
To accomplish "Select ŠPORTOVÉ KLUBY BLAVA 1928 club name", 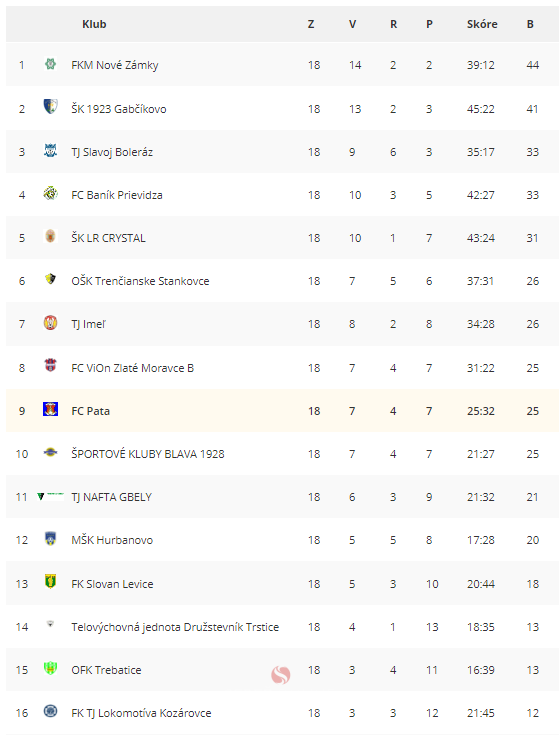I will click(148, 454).
